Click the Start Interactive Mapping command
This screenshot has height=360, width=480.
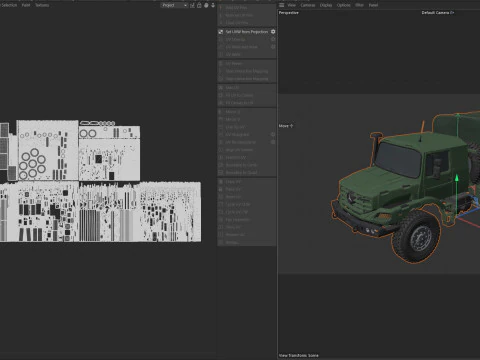click(x=247, y=71)
